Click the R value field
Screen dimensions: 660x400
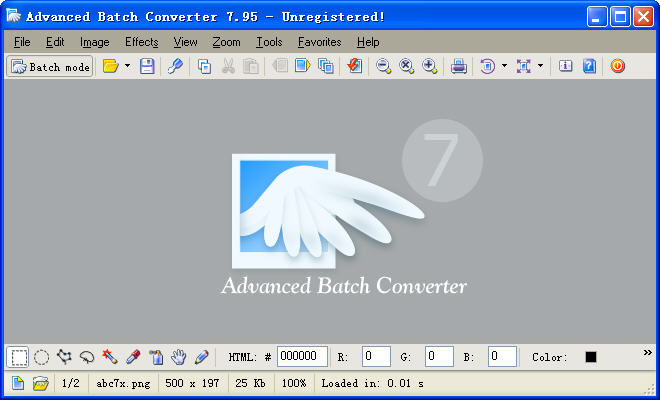(x=376, y=357)
